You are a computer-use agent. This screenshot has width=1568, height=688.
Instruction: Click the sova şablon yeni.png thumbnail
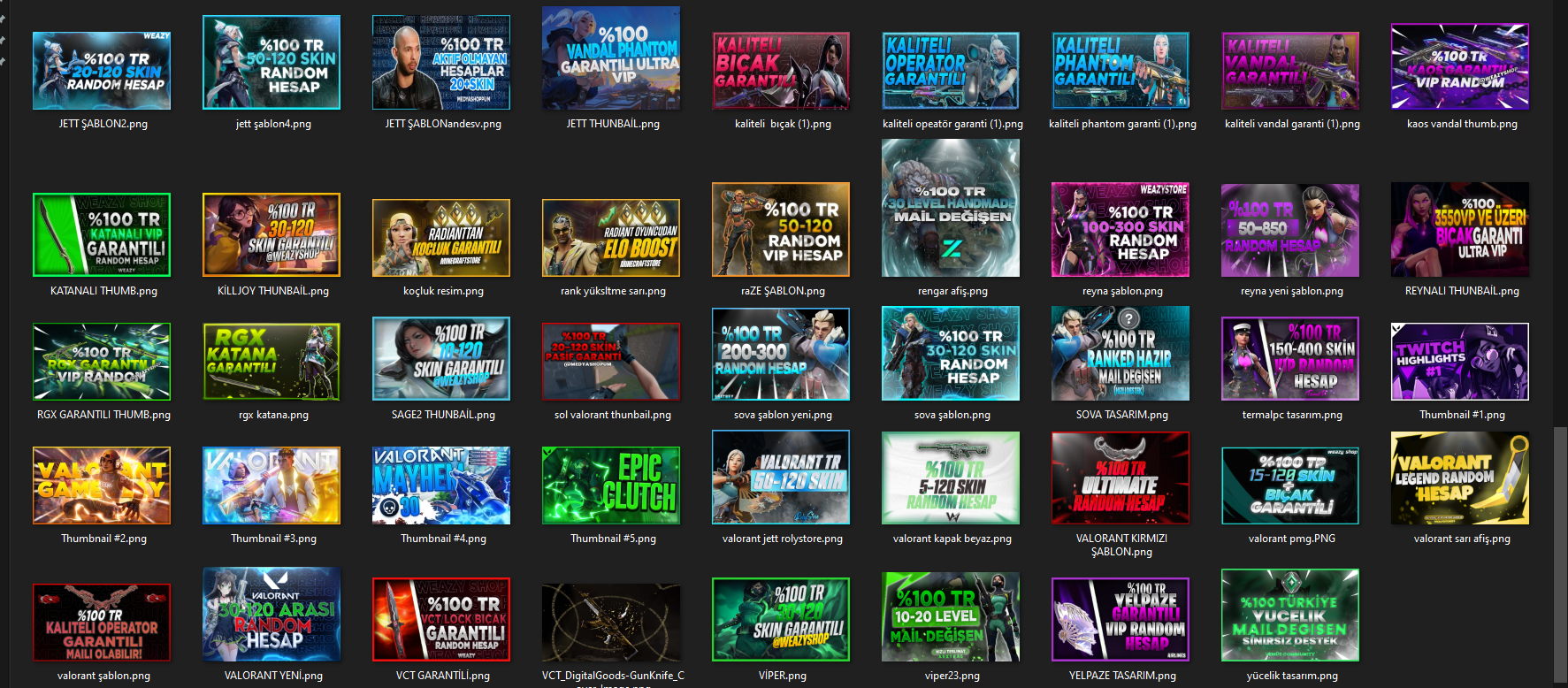coord(781,354)
